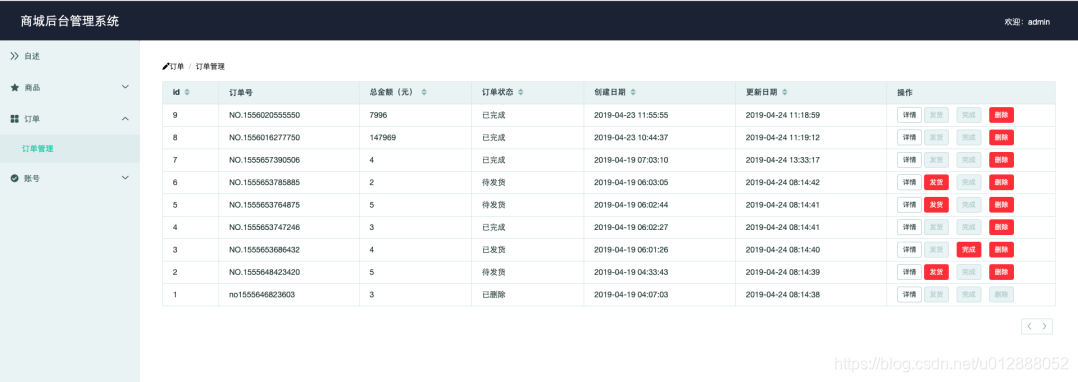1078x382 pixels.
Task: Click the checkmark icon beside 账号
Action: click(14, 178)
